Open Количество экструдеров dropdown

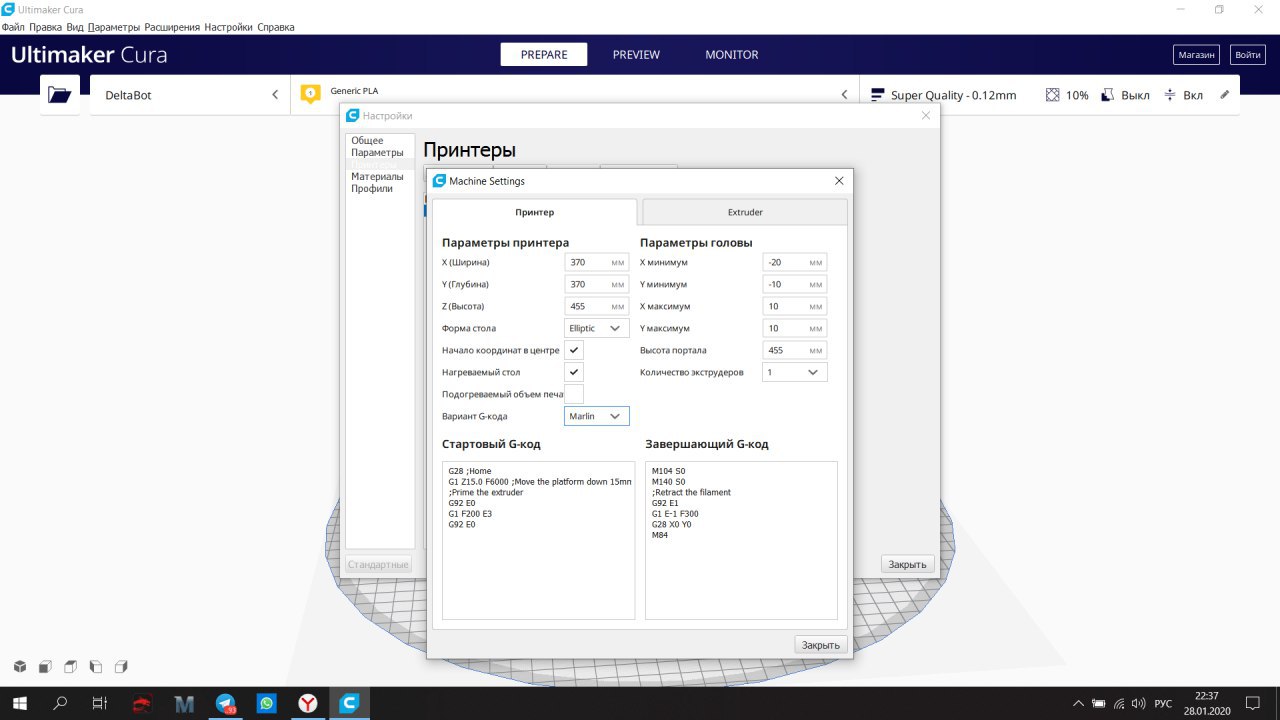(795, 372)
